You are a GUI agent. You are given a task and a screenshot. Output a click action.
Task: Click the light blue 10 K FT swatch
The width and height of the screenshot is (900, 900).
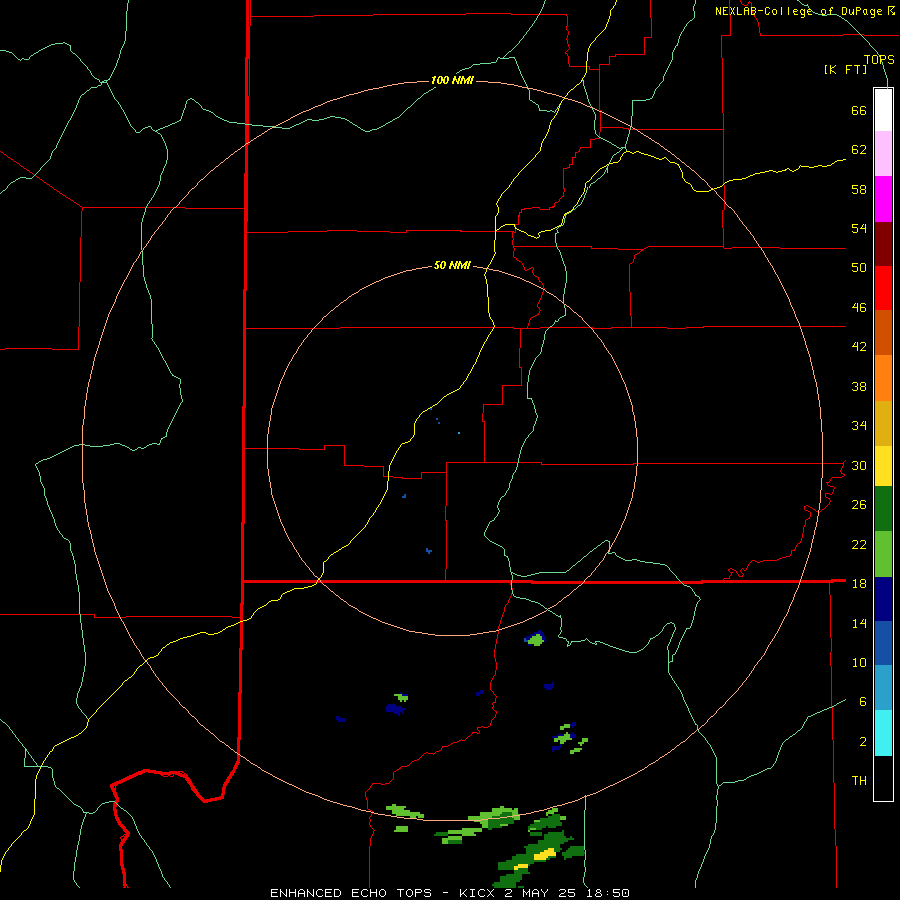tap(883, 688)
